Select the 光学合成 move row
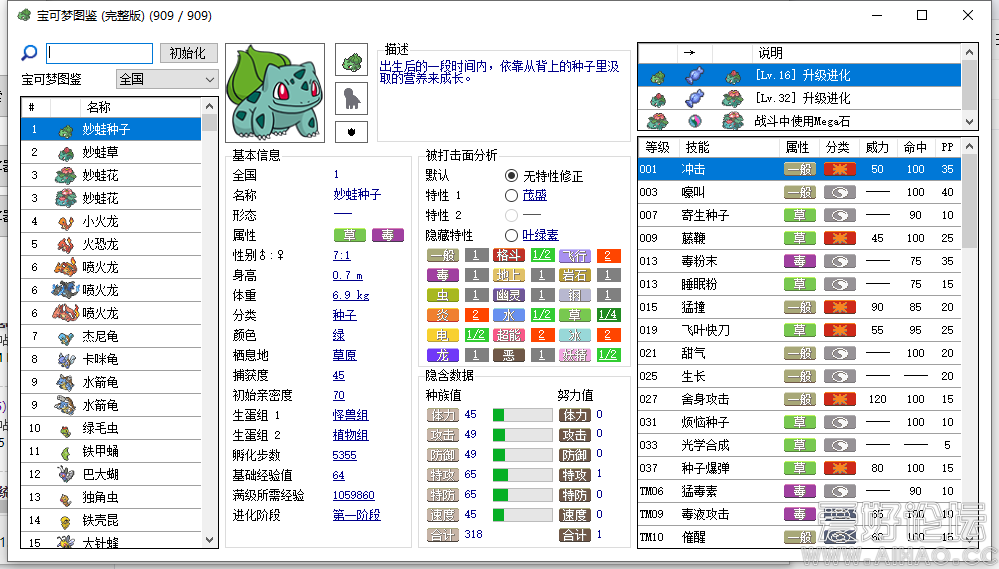 click(800, 445)
